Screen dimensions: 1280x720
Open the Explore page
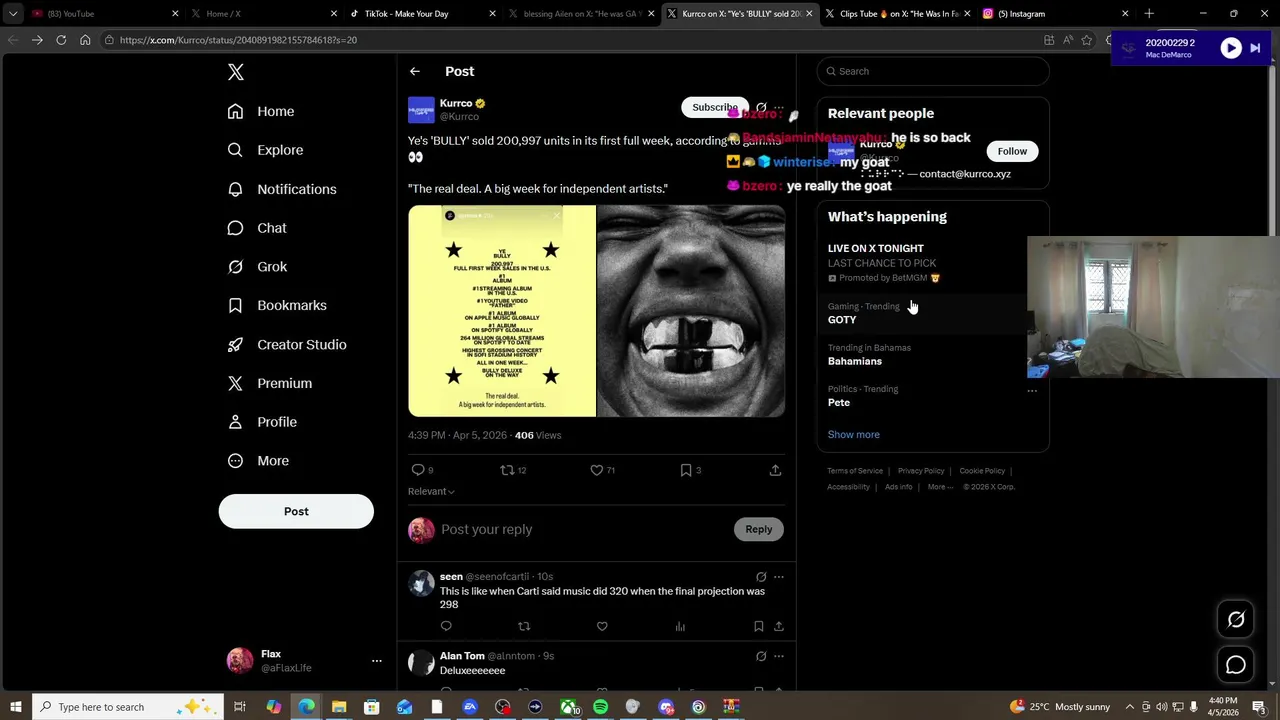pyautogui.click(x=265, y=150)
